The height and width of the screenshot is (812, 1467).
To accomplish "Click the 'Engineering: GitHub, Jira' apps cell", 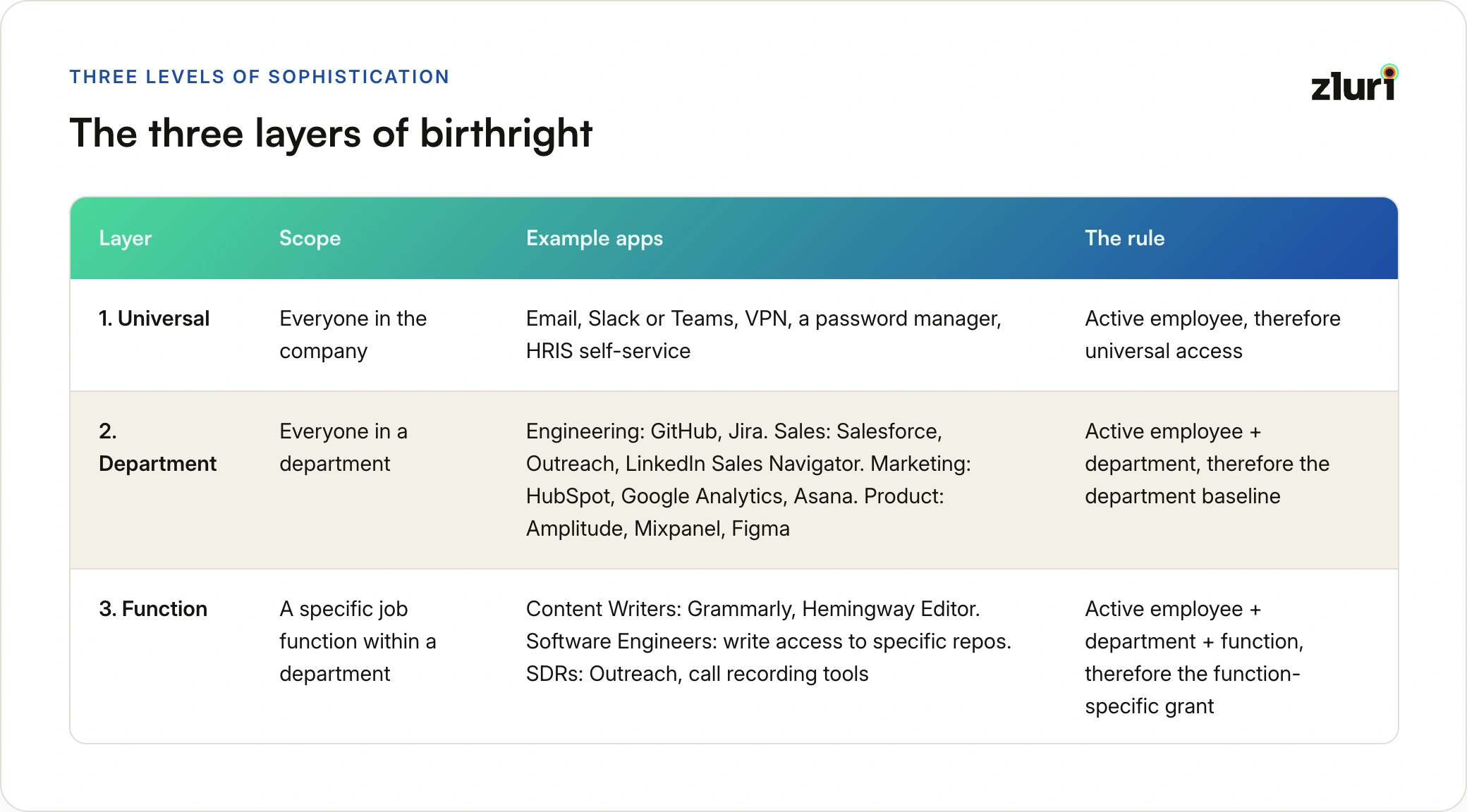I will click(x=748, y=480).
